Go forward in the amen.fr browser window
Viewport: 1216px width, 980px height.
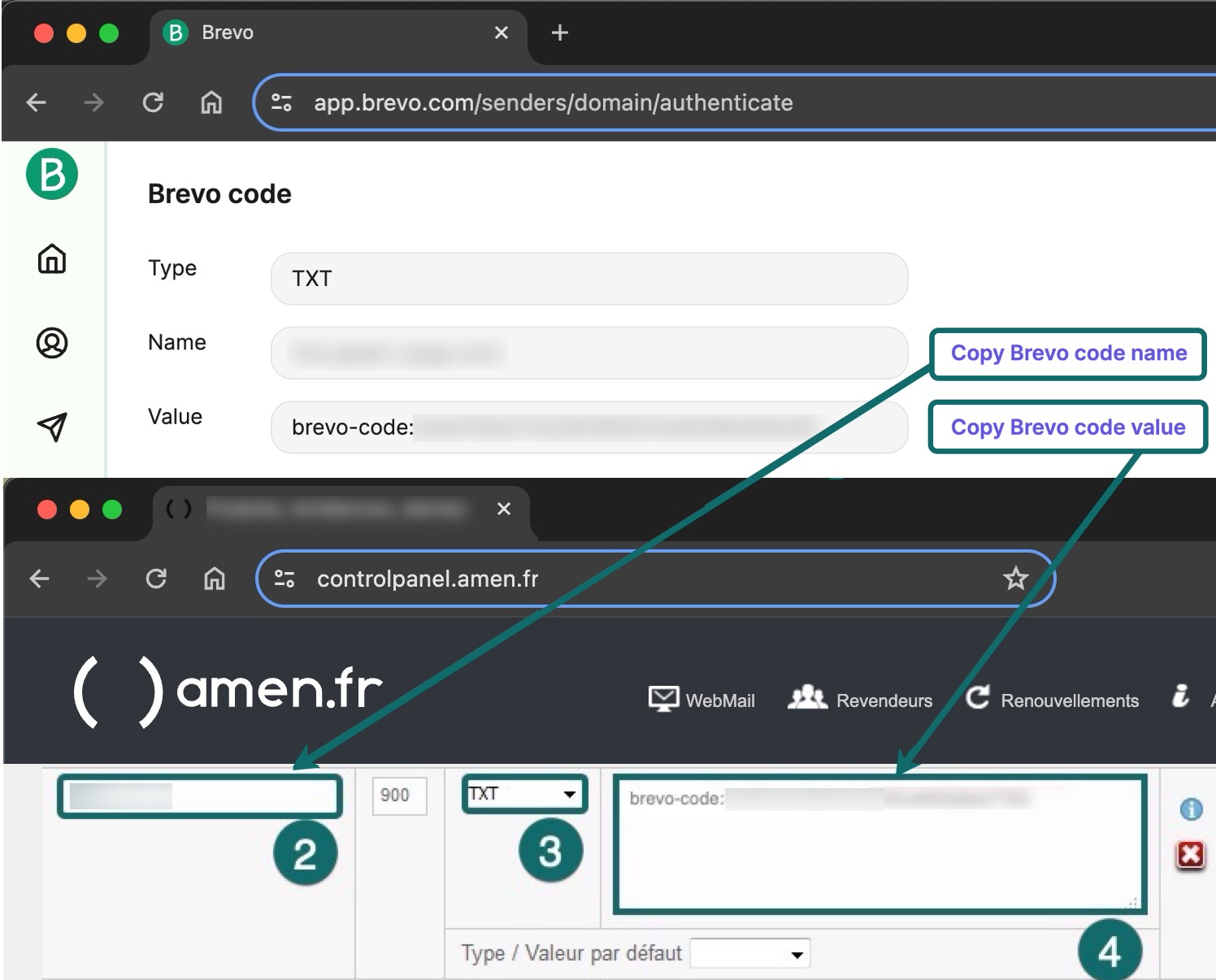[x=98, y=579]
